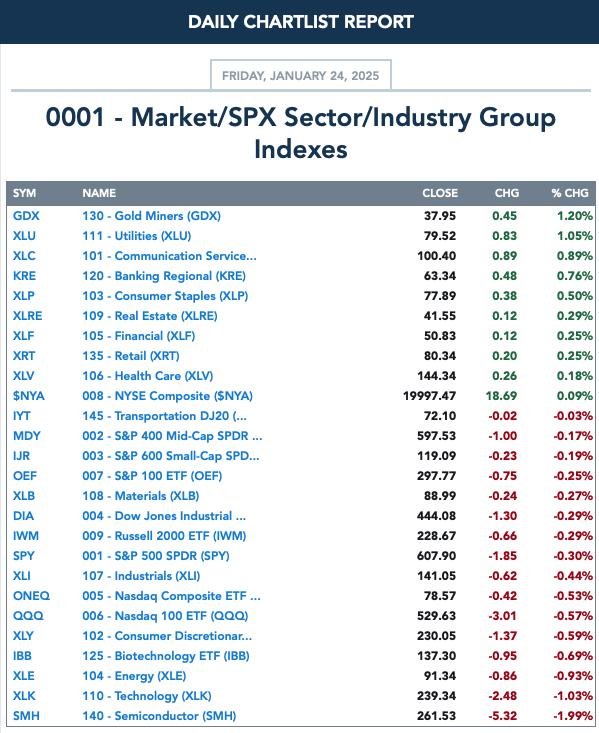
Task: Click the NAME column header
Action: [x=99, y=193]
